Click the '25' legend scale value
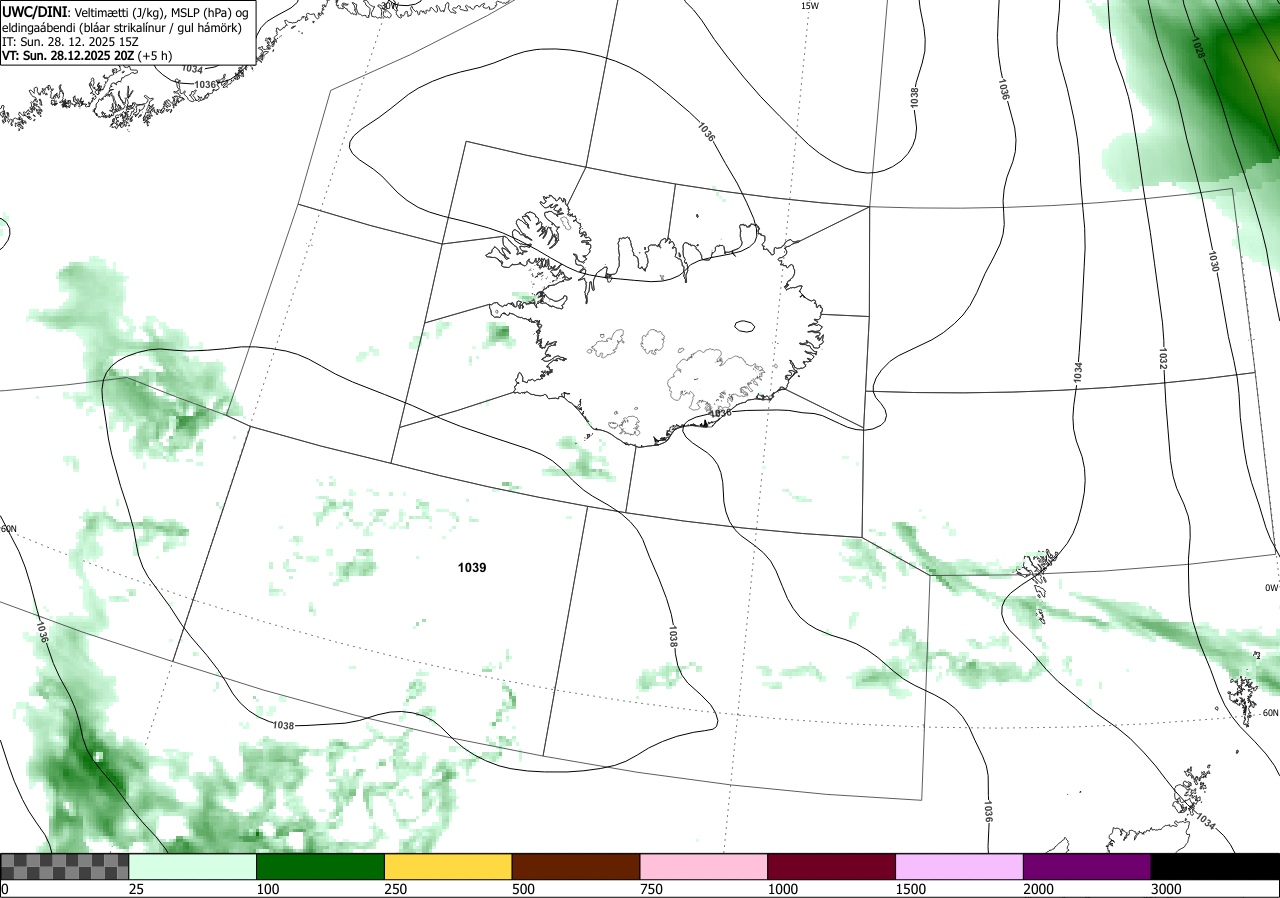Screen dimensions: 1280x898 coord(136,889)
